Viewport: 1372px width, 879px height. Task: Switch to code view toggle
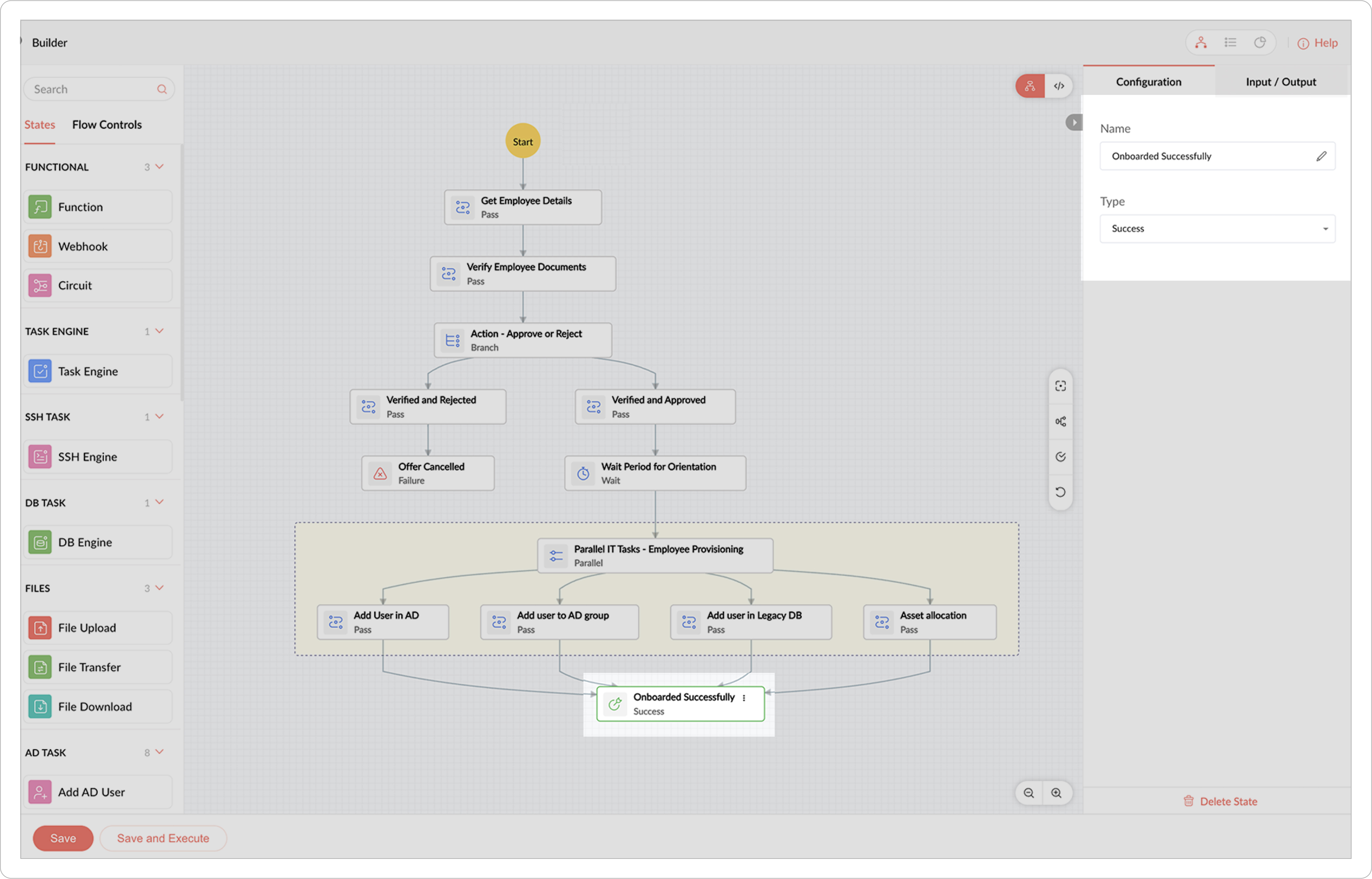point(1059,86)
